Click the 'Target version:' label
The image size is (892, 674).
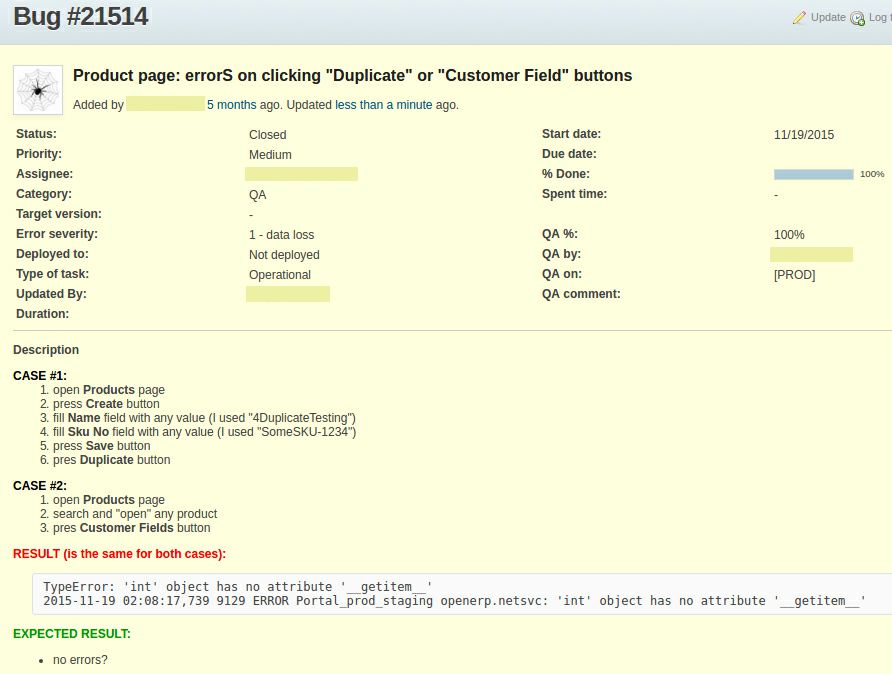tap(59, 214)
